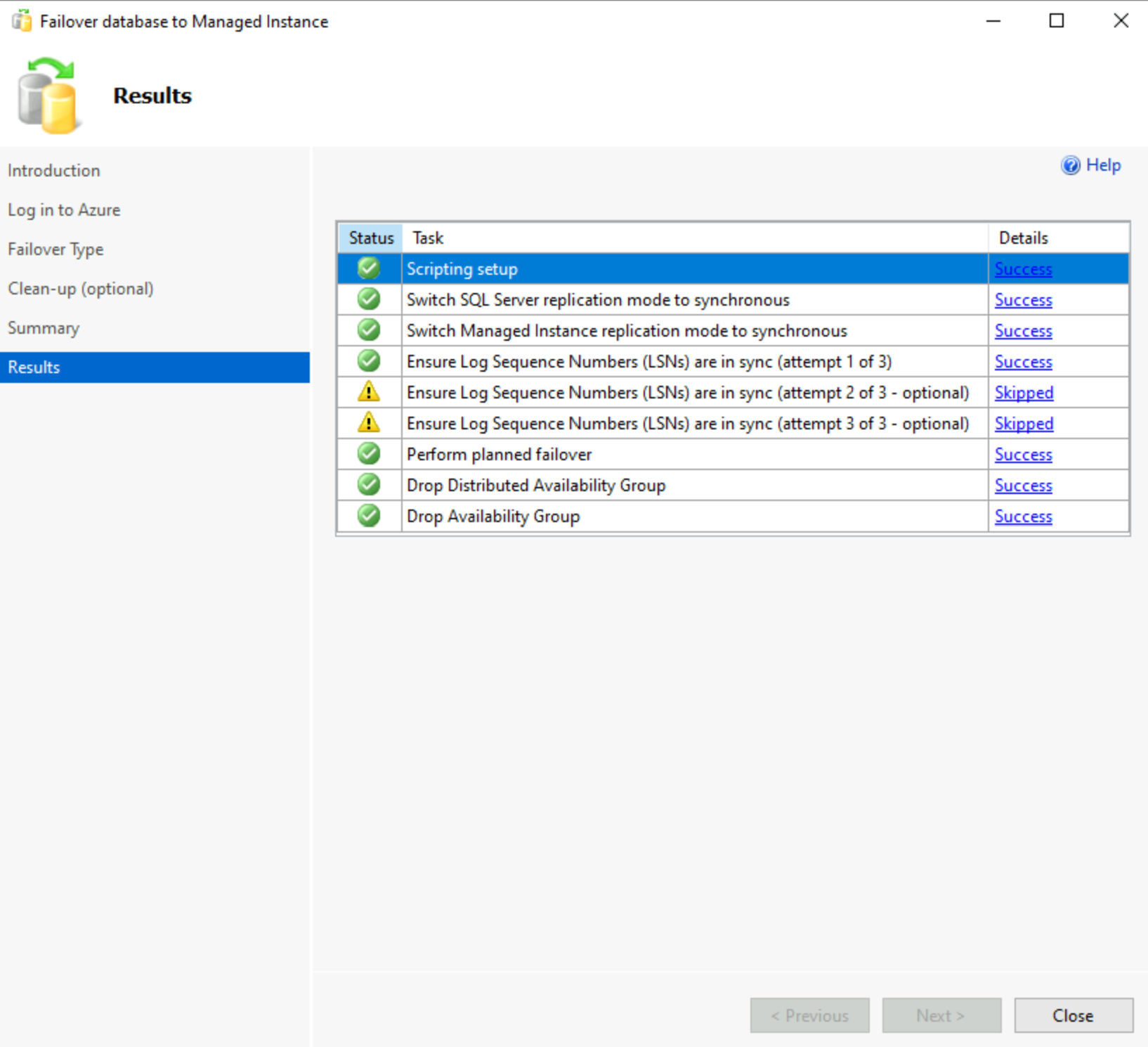Click the disabled Next button
This screenshot has height=1047, width=1148.
click(941, 1015)
